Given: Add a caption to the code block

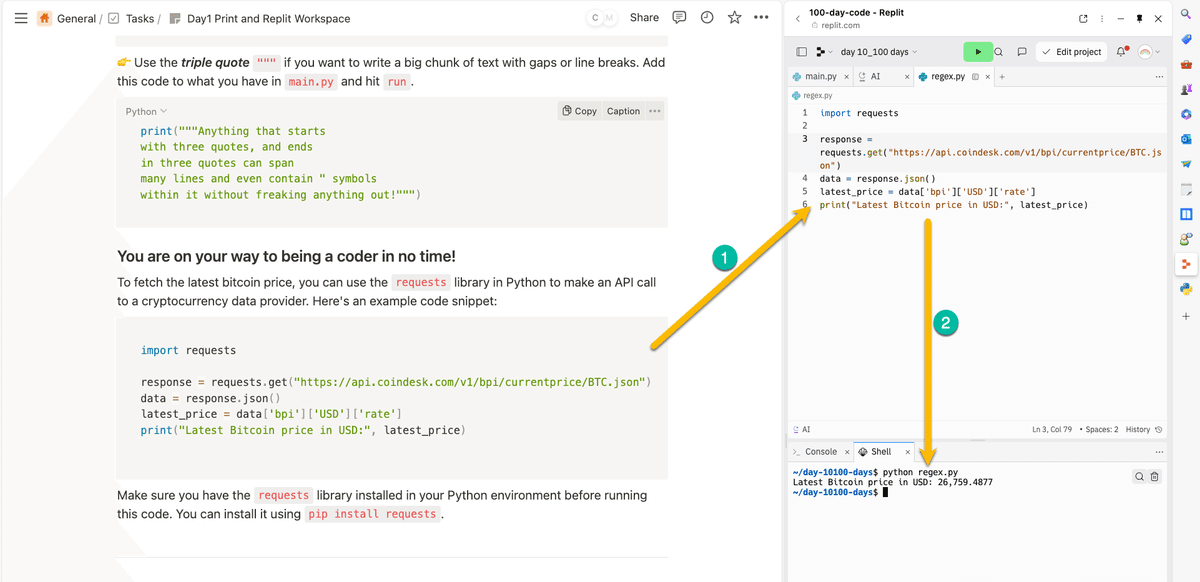Looking at the screenshot, I should tap(622, 111).
